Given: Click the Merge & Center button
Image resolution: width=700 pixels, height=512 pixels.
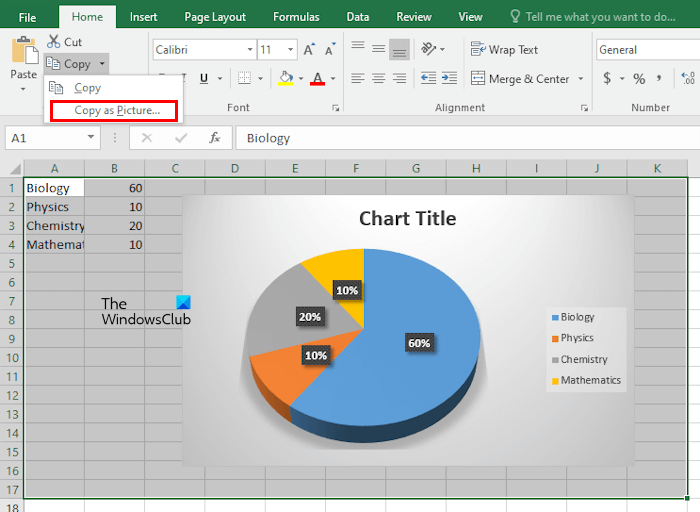Looking at the screenshot, I should (x=520, y=79).
